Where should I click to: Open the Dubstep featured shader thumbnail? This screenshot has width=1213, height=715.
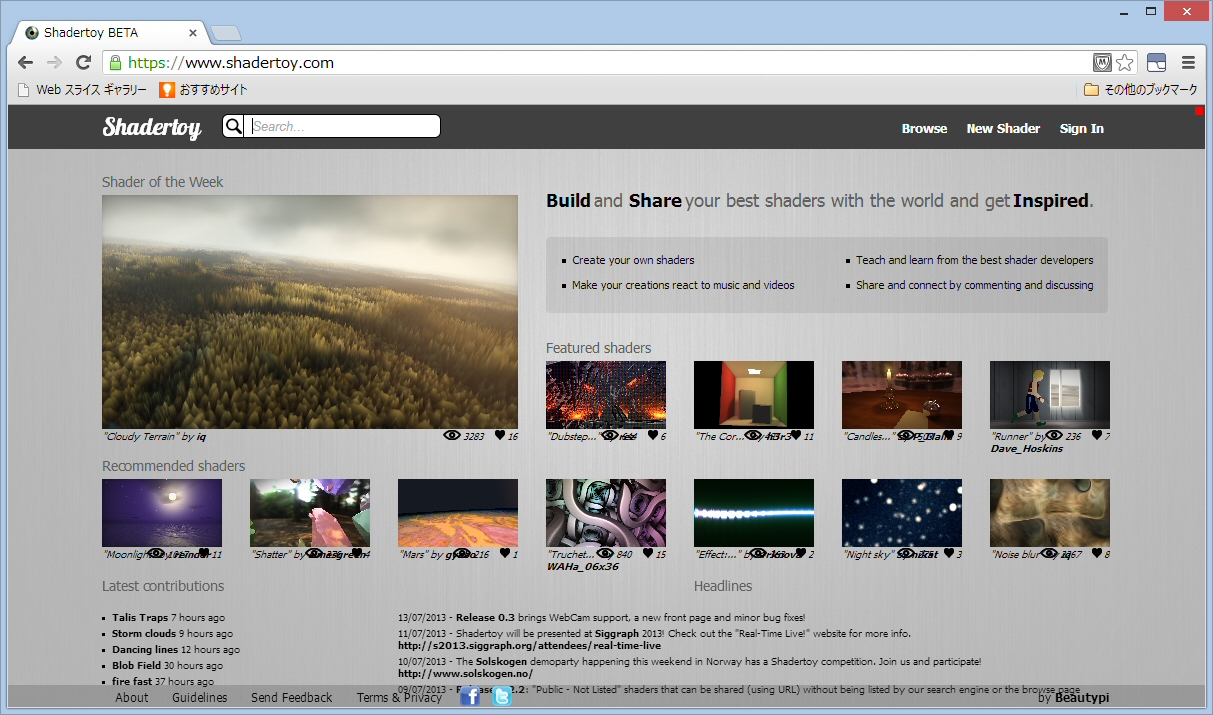pyautogui.click(x=606, y=395)
